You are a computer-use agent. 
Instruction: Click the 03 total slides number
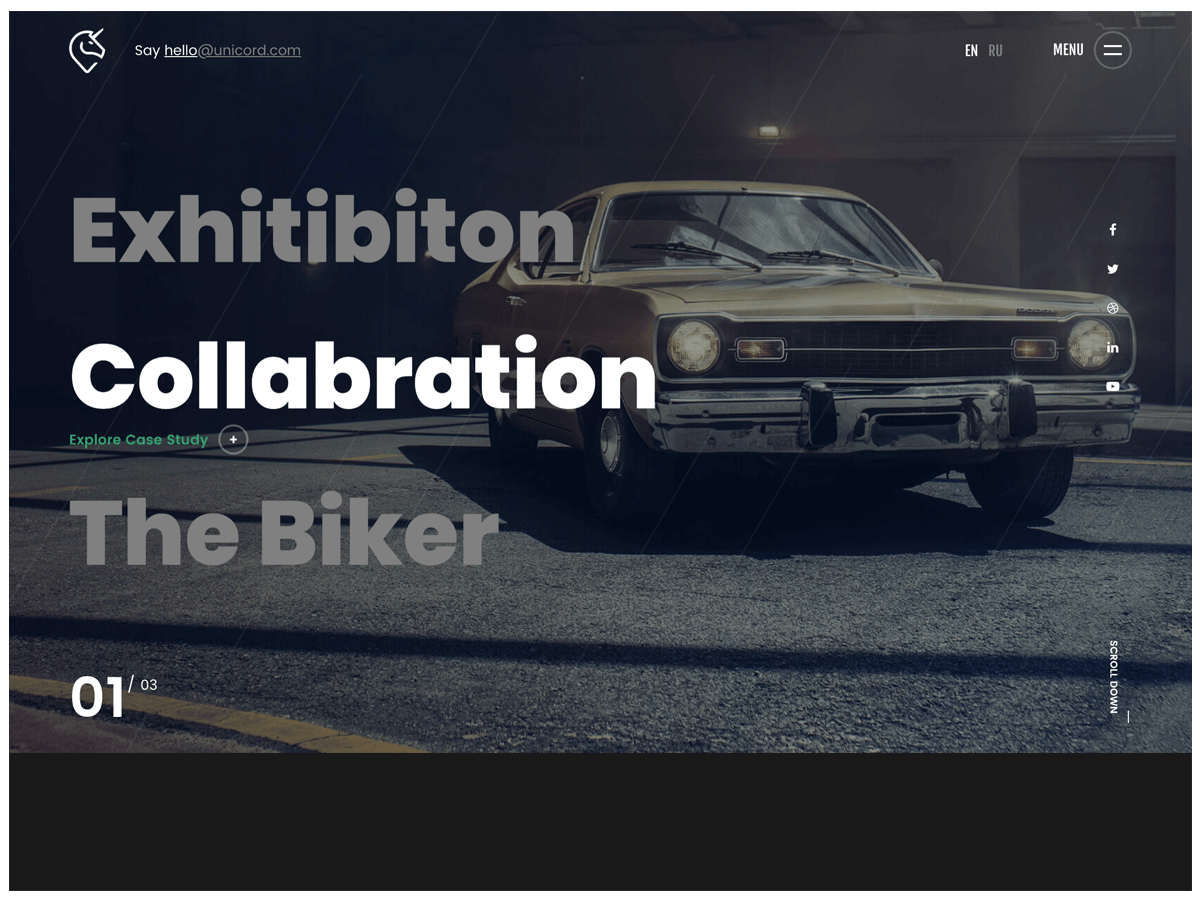tap(149, 685)
